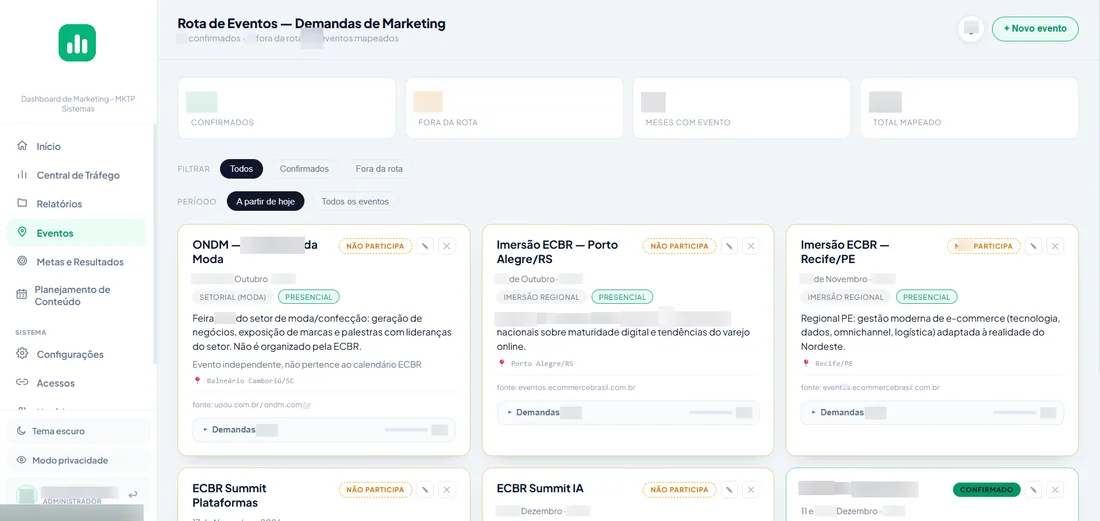Toggle Não Participa on ECBR Summit Plataformas

375,489
